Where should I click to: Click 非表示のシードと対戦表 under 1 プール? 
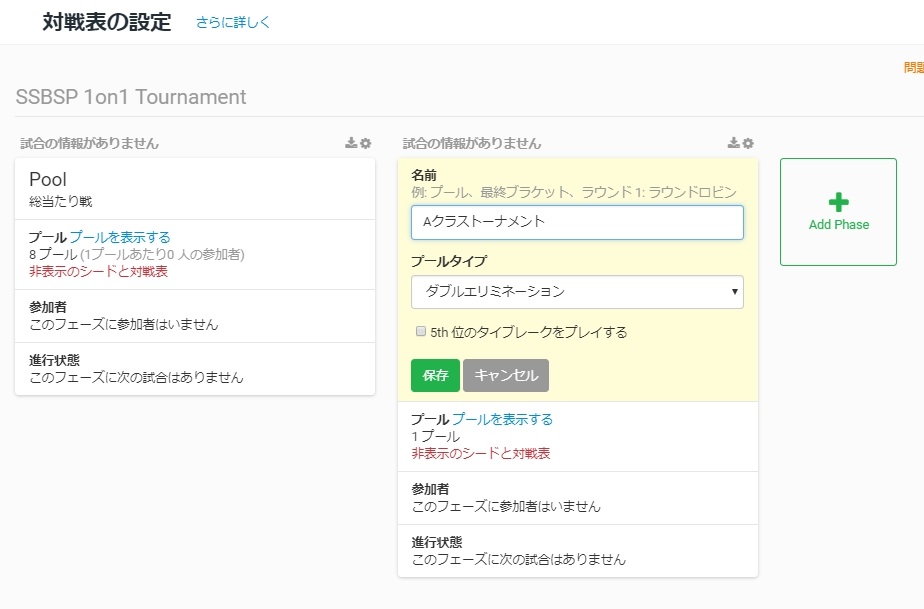[481, 453]
